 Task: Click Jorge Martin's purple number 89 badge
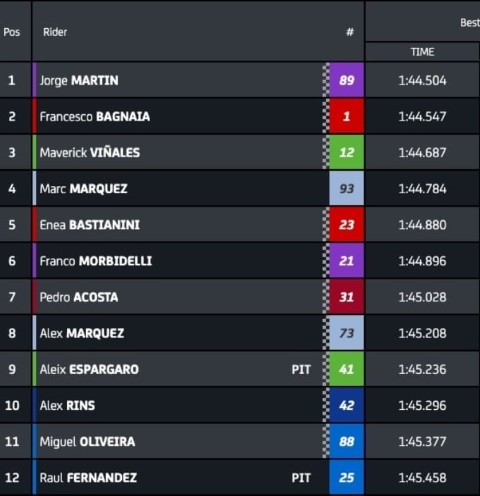pos(346,80)
